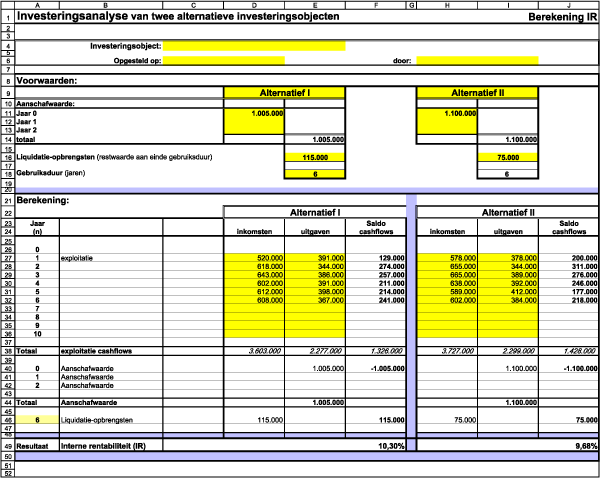This screenshot has width=600, height=478.
Task: Click the 'exploitatie' label in row 27
Action: click(77, 258)
